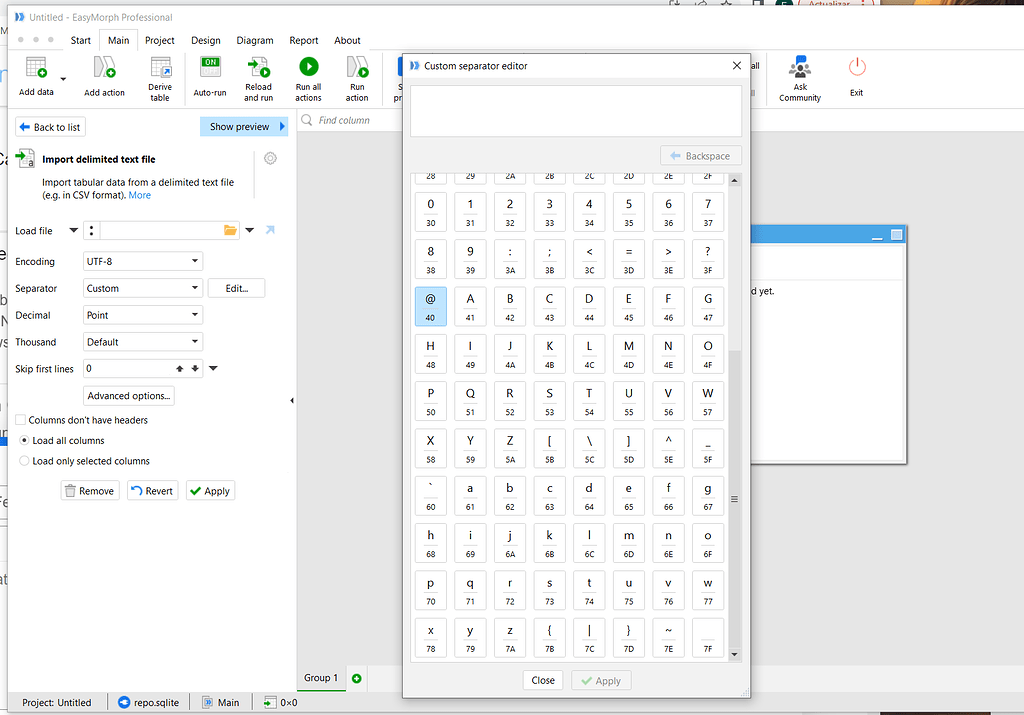1024x715 pixels.
Task: Enable 'Columns don't have headers'
Action: click(19, 420)
